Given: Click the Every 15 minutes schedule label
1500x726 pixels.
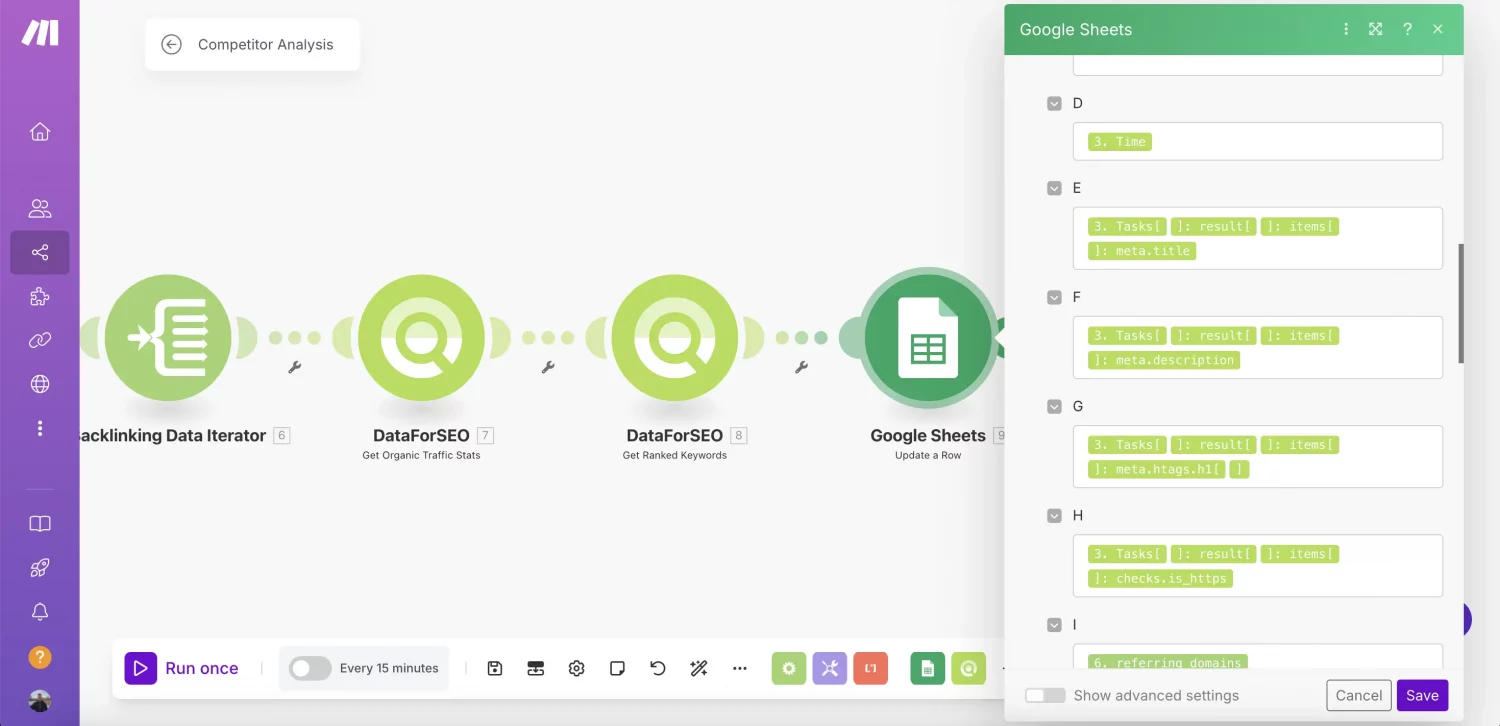Looking at the screenshot, I should 389,668.
